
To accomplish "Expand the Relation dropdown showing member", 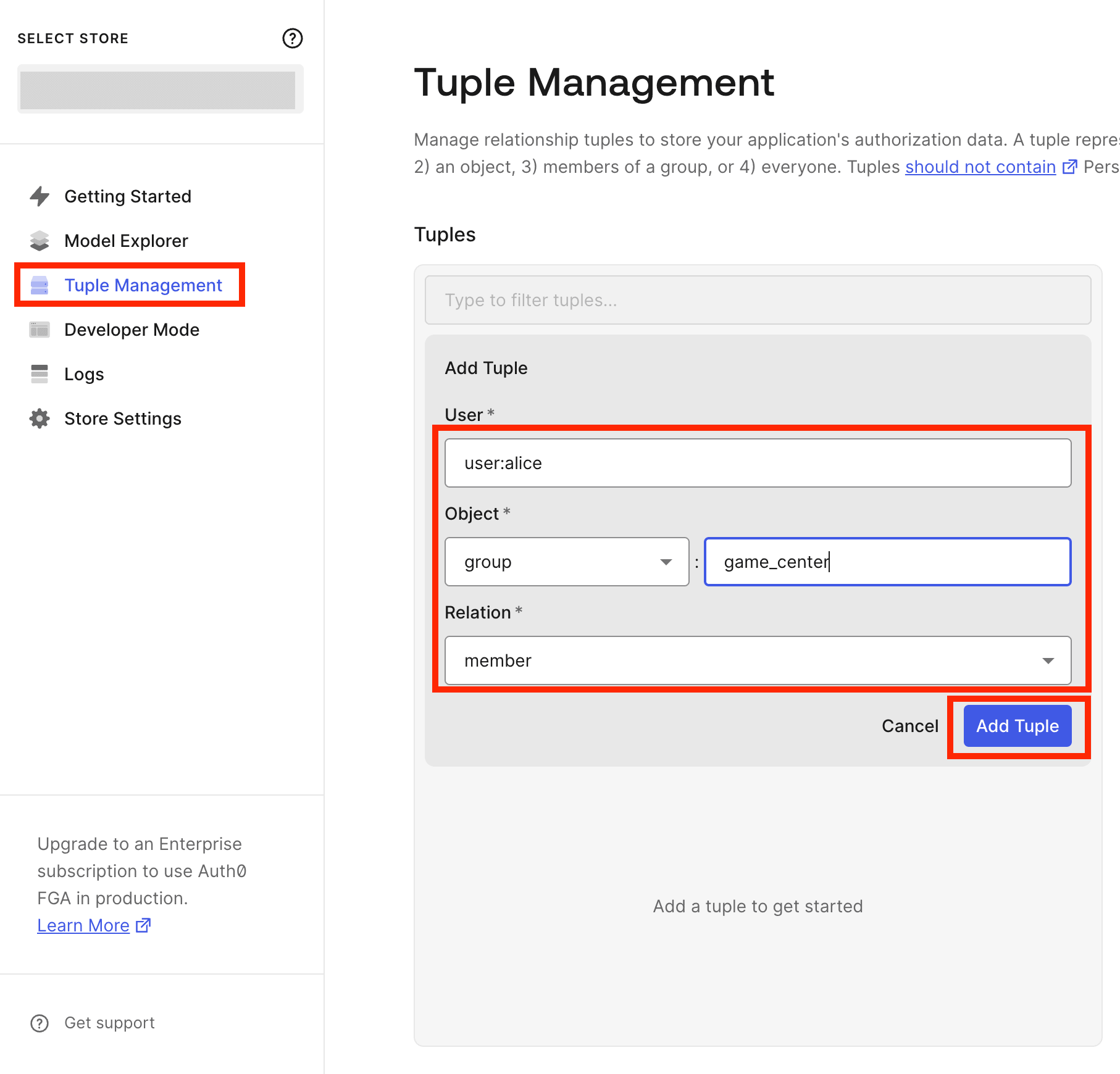I will (x=758, y=660).
